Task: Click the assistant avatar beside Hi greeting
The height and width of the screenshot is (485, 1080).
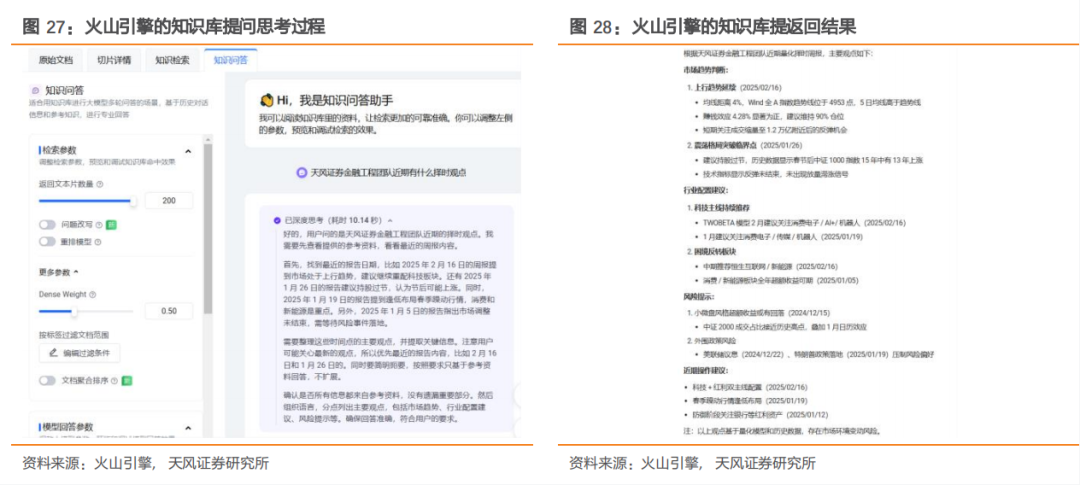Action: click(267, 100)
